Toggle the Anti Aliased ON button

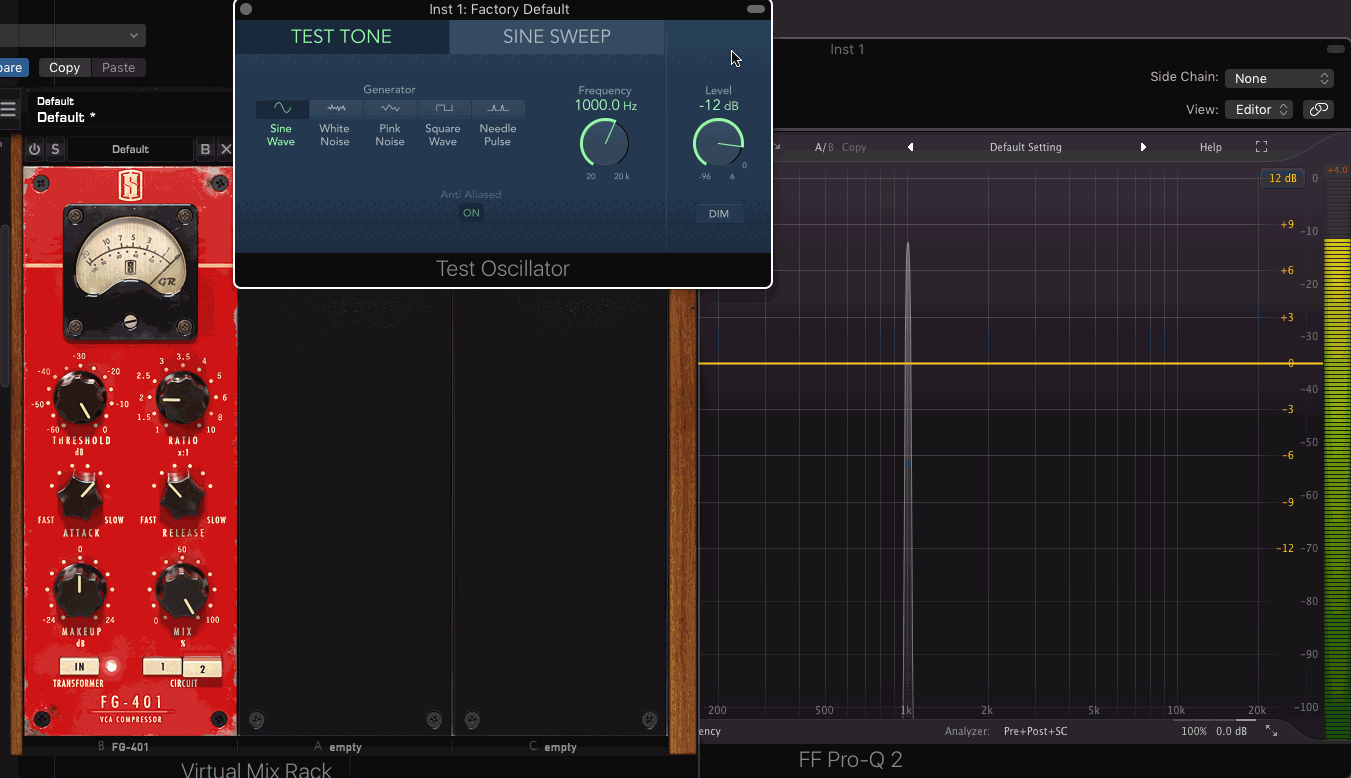[x=471, y=212]
